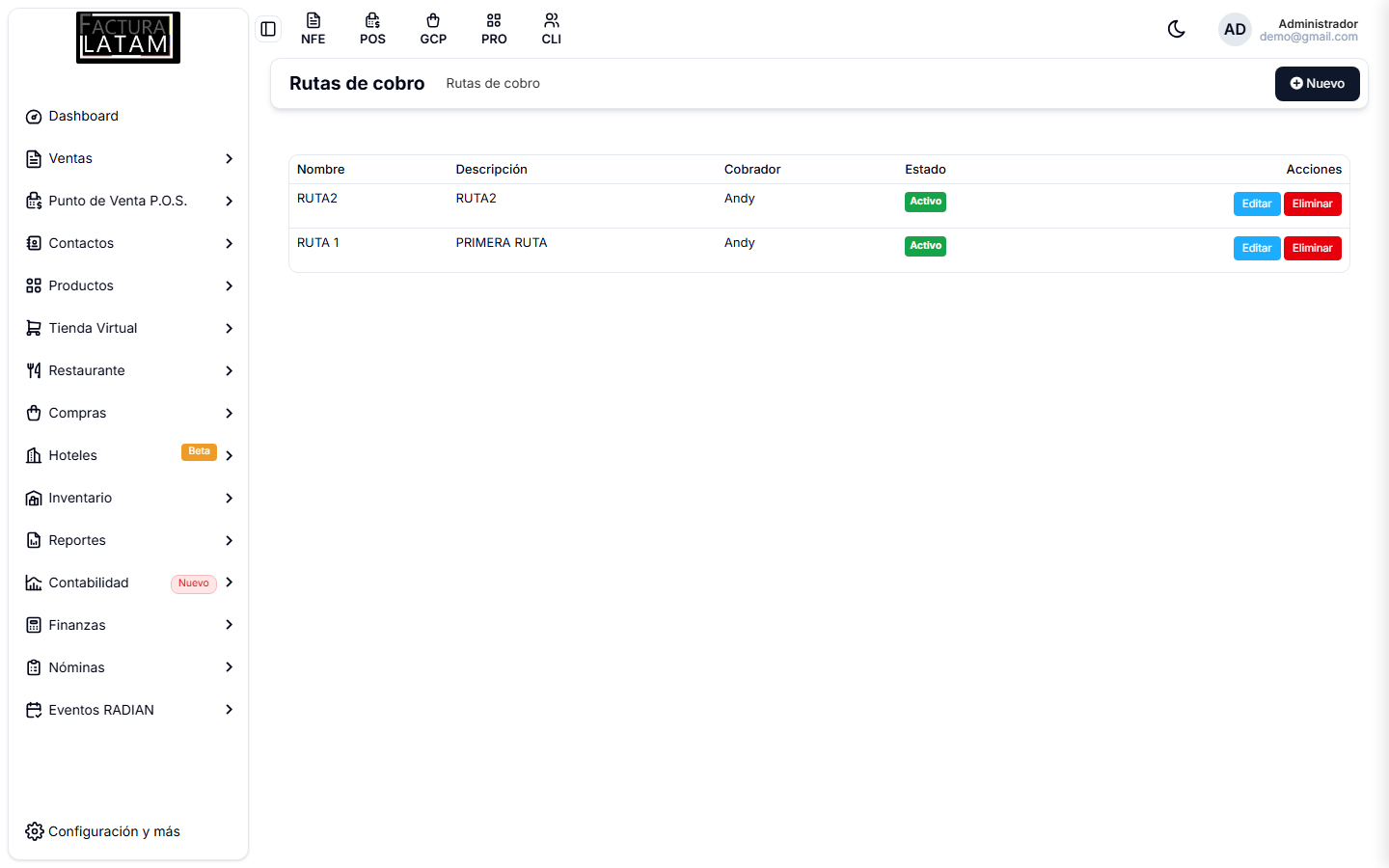Expand the Punto de Venta P.O.S. chevron
The width and height of the screenshot is (1389, 868).
(x=230, y=202)
